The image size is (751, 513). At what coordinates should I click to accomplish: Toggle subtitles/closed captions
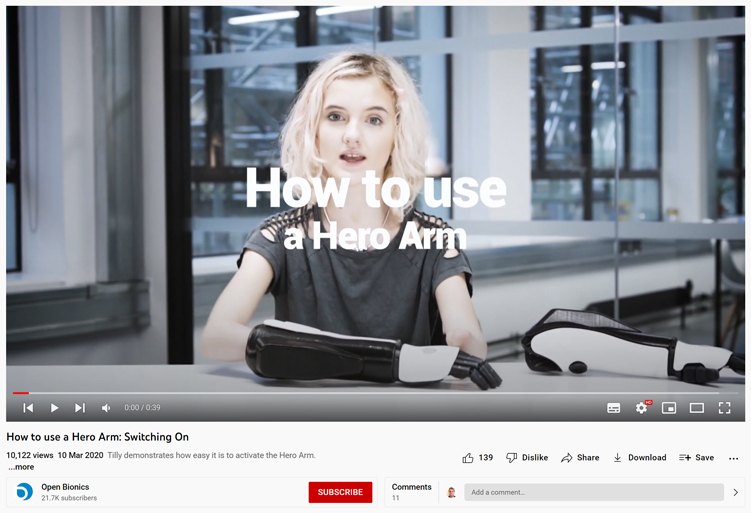coord(614,408)
